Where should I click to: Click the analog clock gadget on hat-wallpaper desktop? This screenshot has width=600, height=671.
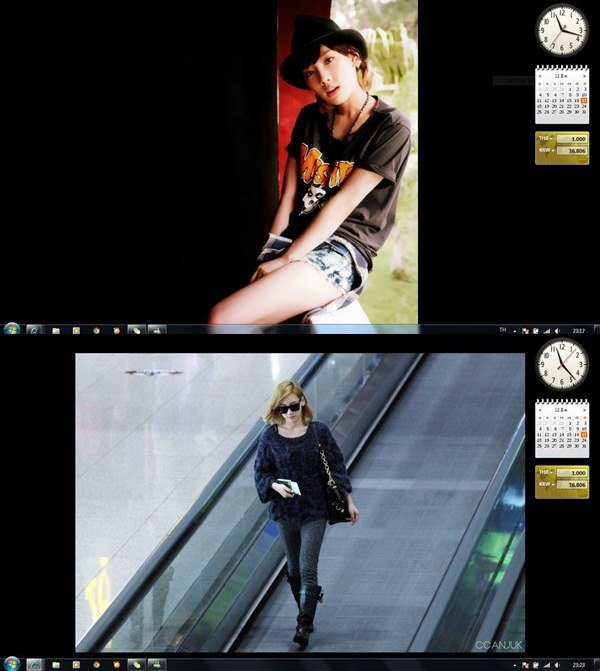562,30
